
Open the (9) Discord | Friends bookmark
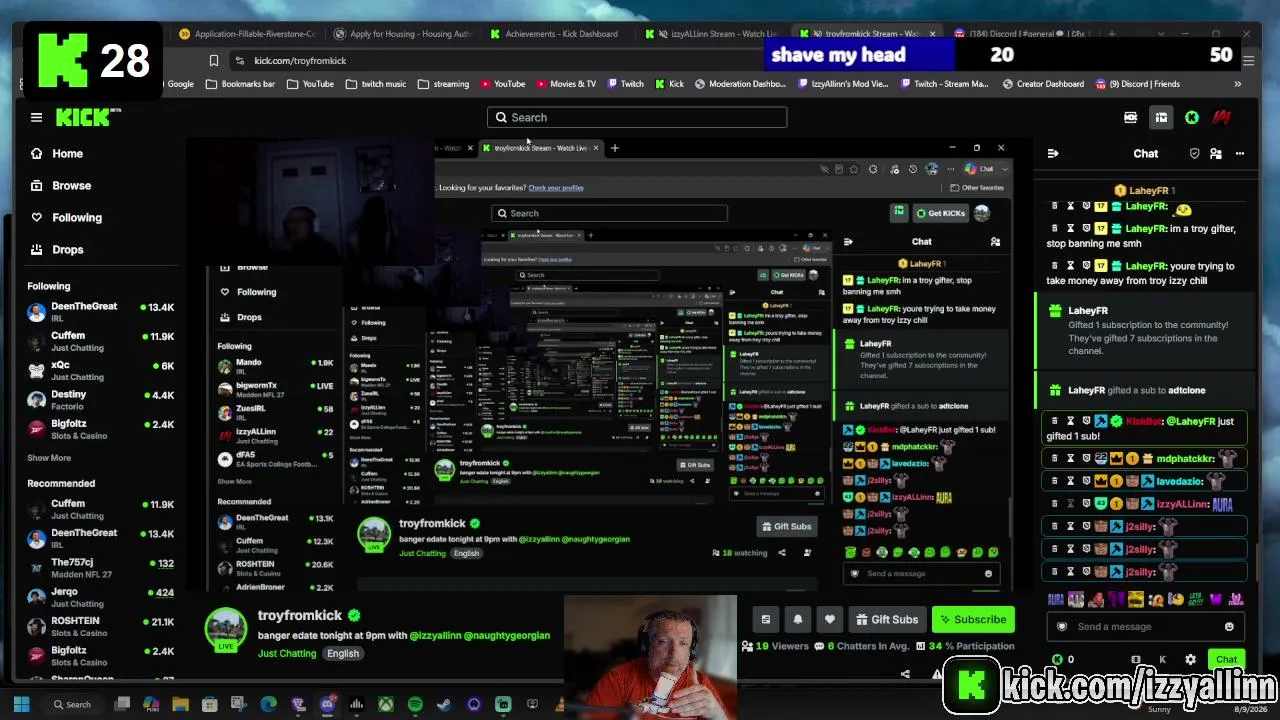click(1138, 84)
